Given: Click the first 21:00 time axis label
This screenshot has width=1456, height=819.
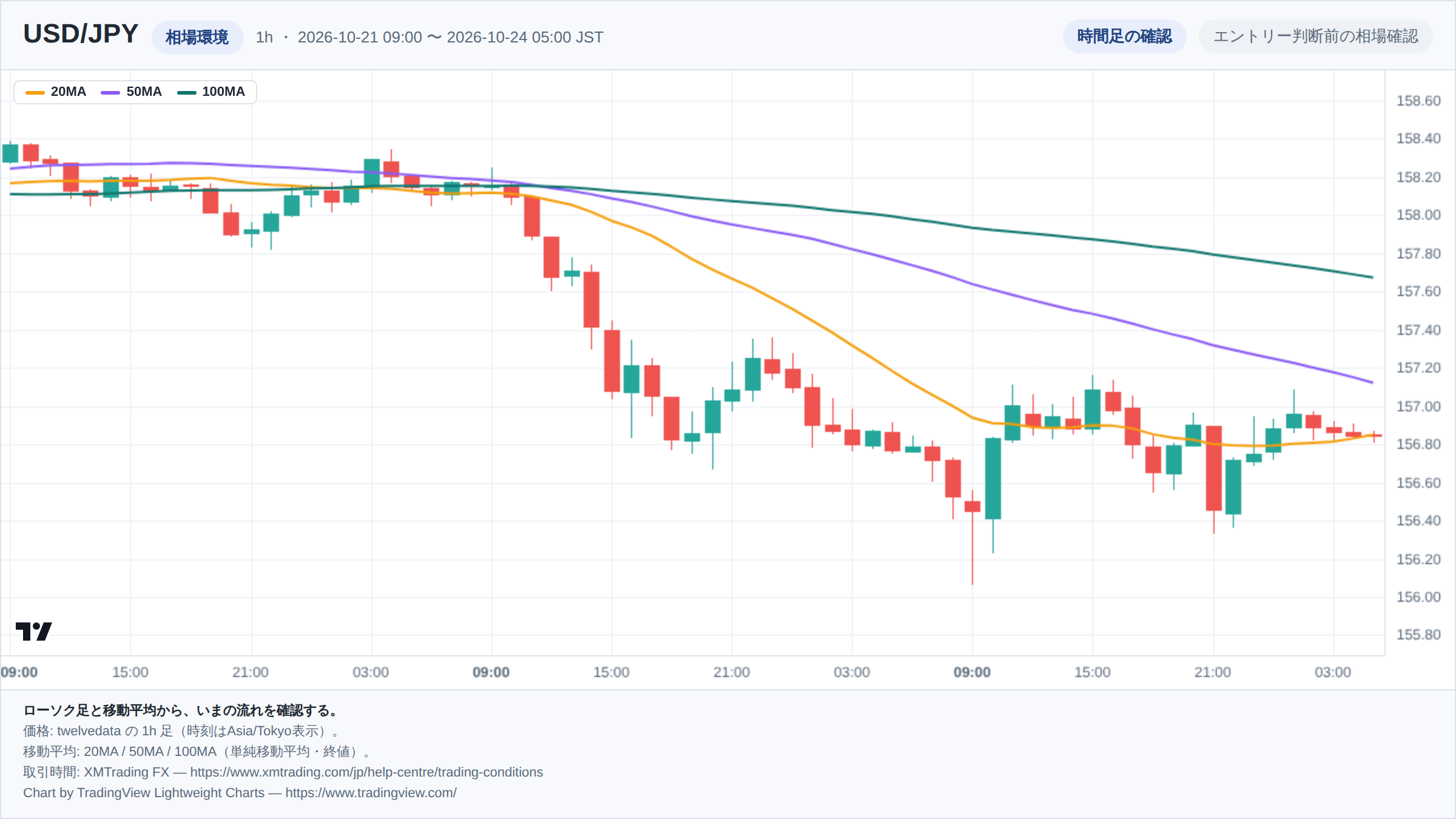Looking at the screenshot, I should [x=250, y=672].
